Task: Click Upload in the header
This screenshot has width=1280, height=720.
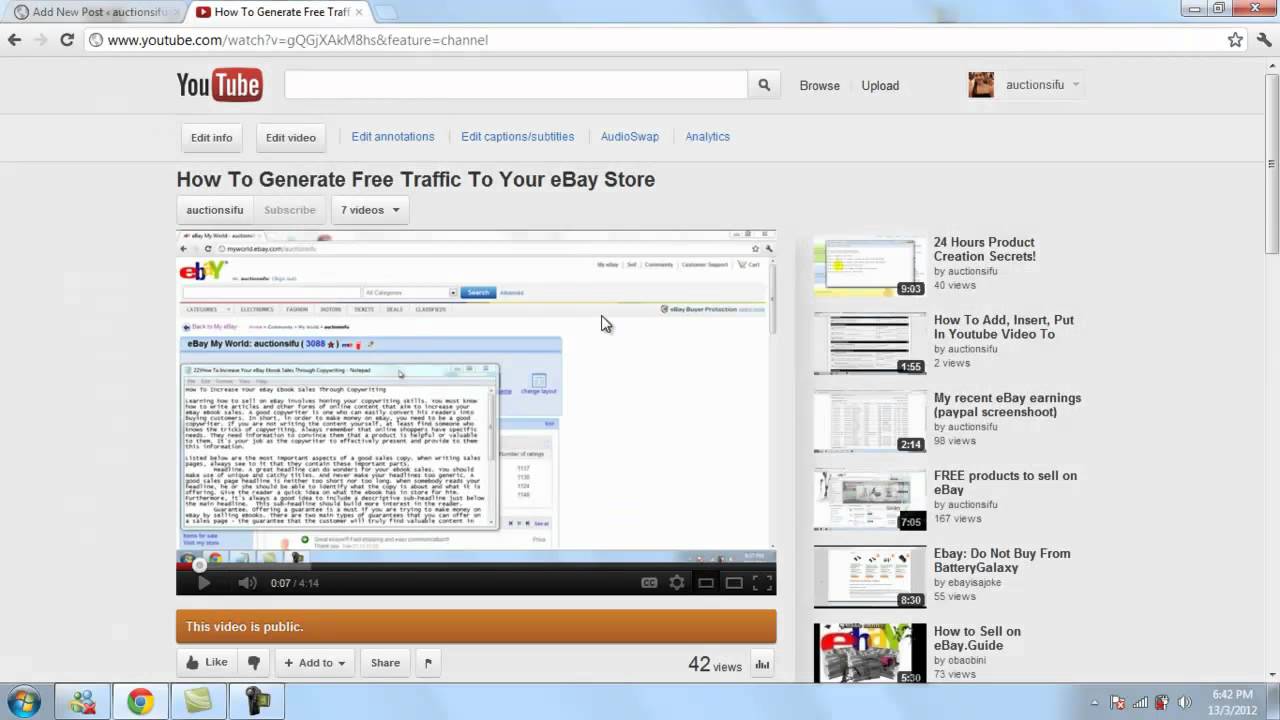Action: [880, 85]
